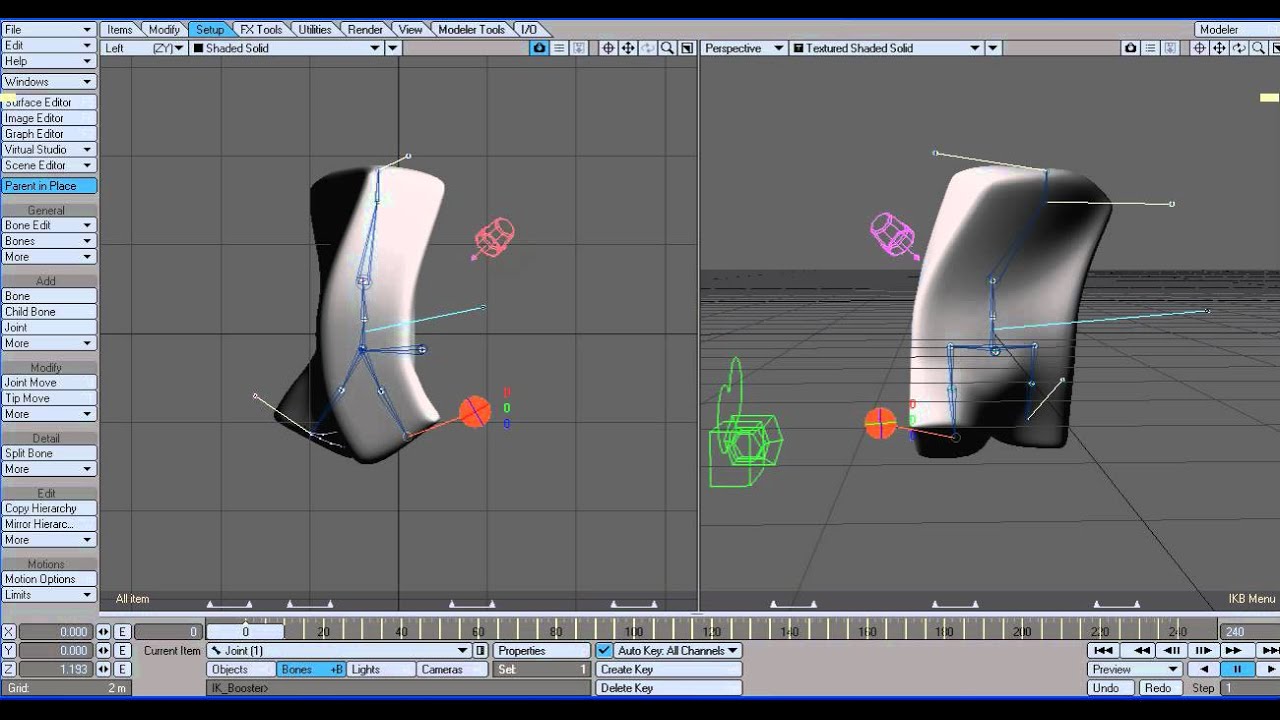Switch to the Modeler Tools tab
Viewport: 1280px width, 720px height.
pos(472,30)
